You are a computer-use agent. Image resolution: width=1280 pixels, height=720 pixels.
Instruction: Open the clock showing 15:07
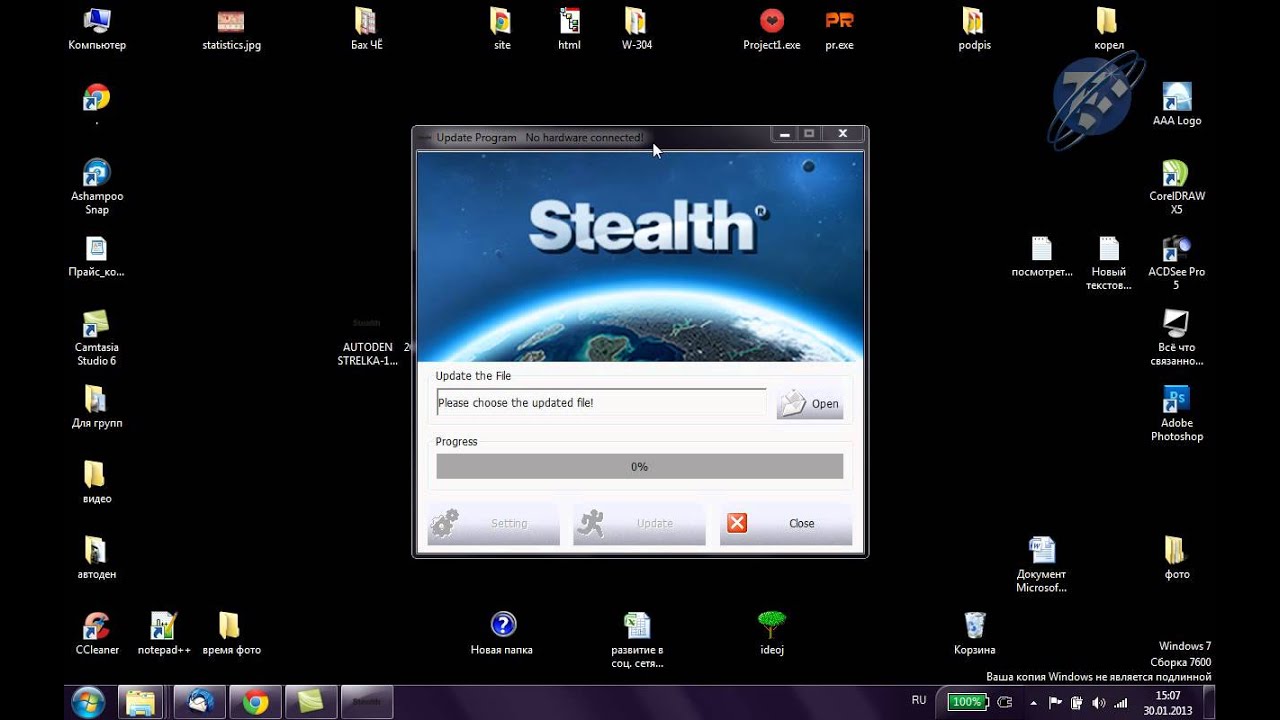1168,703
